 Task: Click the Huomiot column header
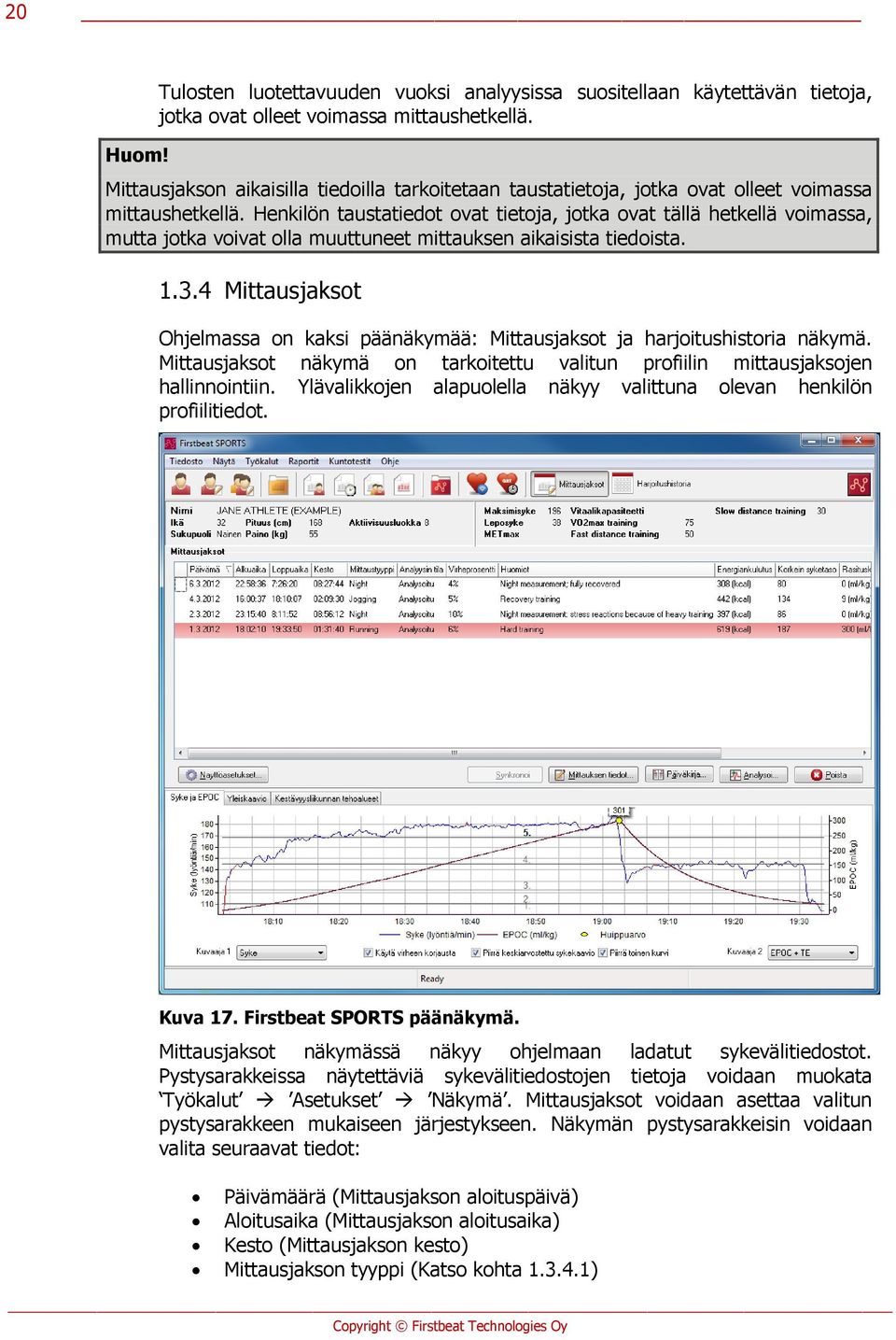(606, 569)
